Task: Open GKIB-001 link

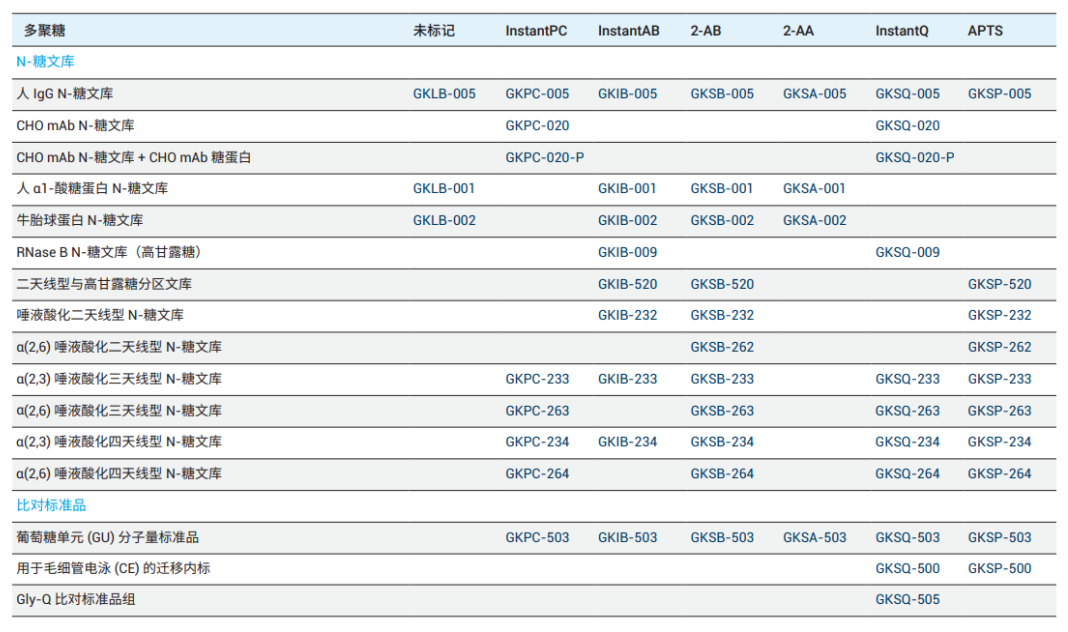Action: click(x=627, y=189)
